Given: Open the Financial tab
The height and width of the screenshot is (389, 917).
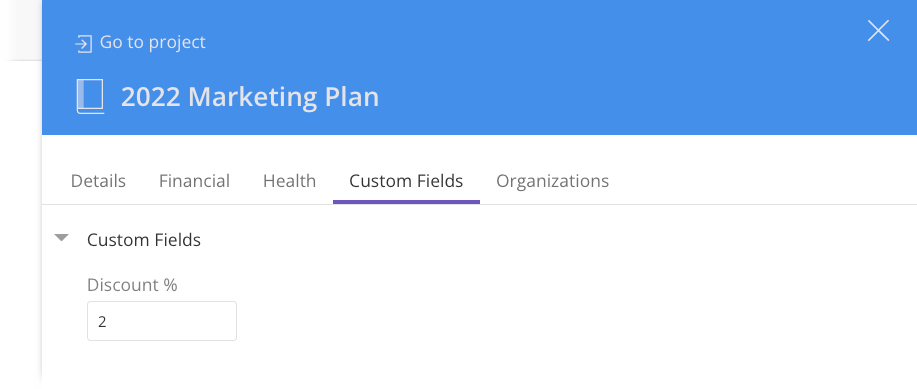Looking at the screenshot, I should click(x=194, y=181).
